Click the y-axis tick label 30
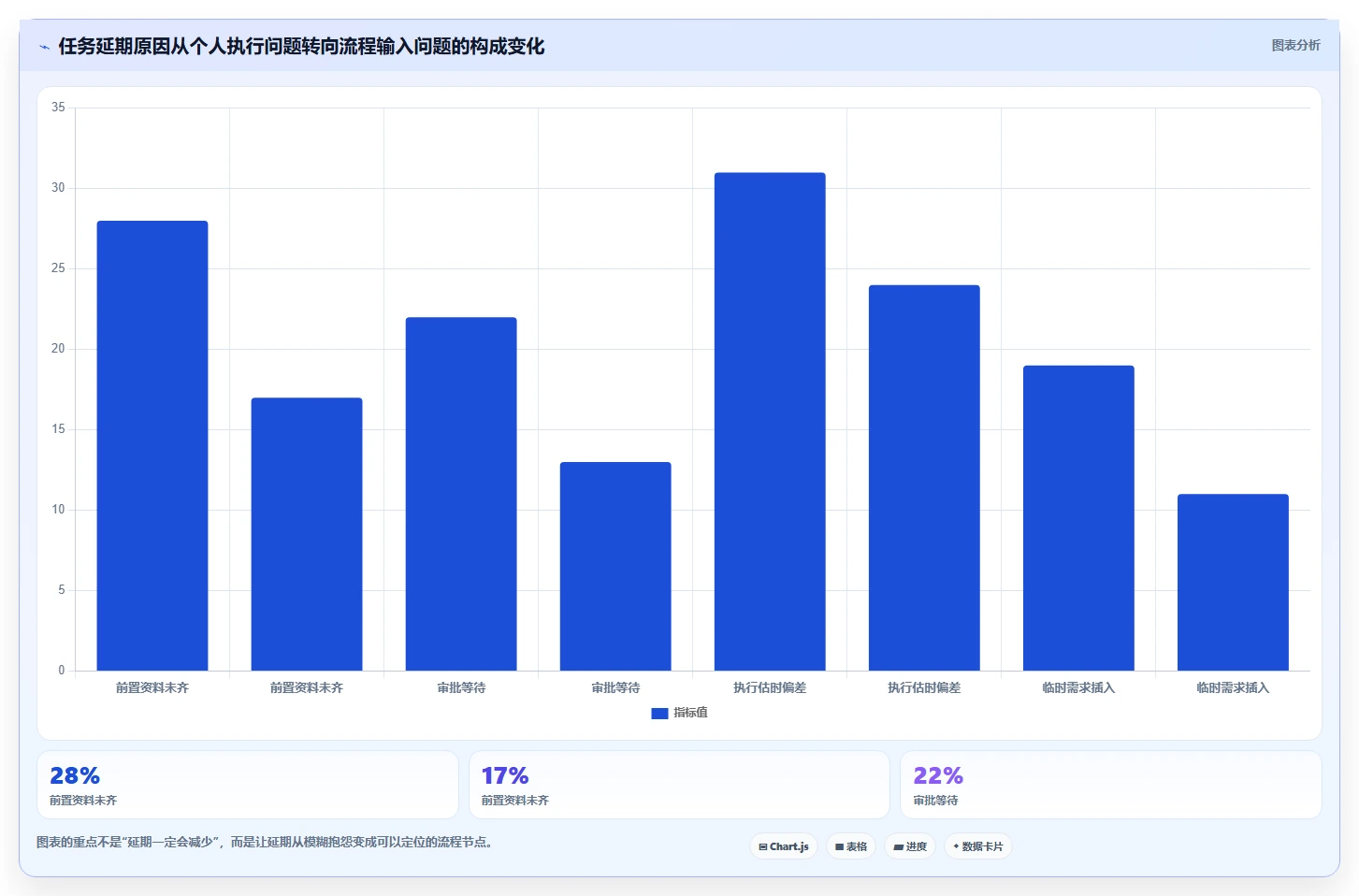The image size is (1359, 896). pyautogui.click(x=58, y=188)
